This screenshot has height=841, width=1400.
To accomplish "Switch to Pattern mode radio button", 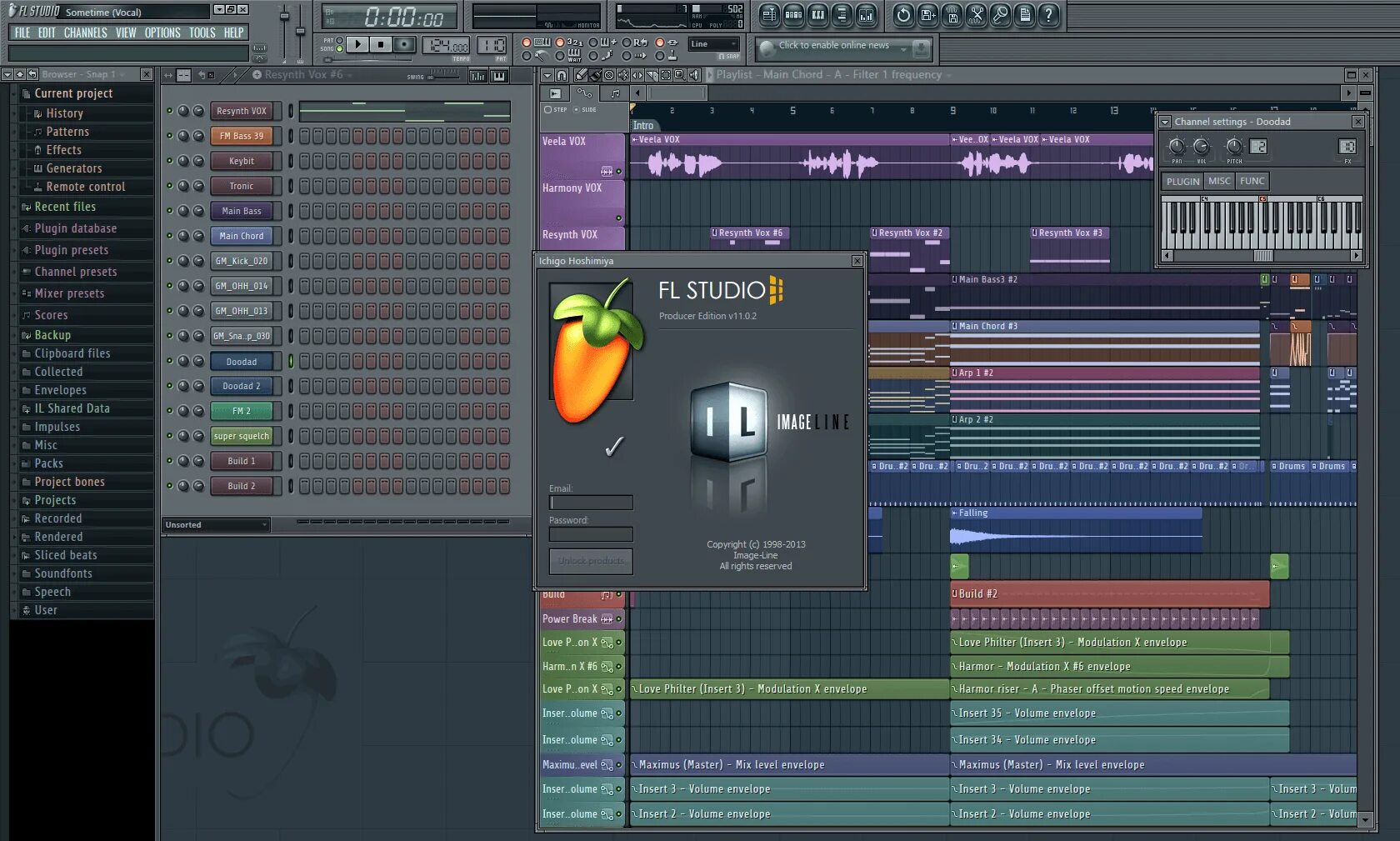I will click(x=339, y=40).
